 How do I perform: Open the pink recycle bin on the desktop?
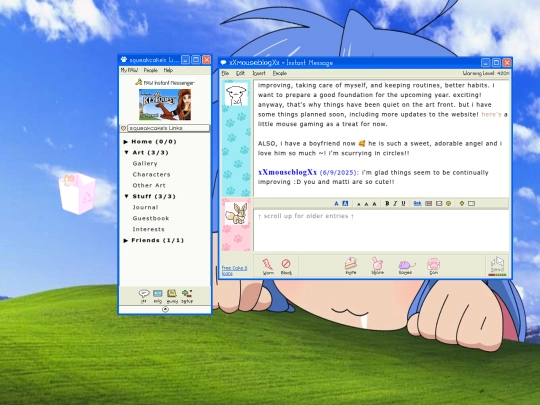[77, 194]
